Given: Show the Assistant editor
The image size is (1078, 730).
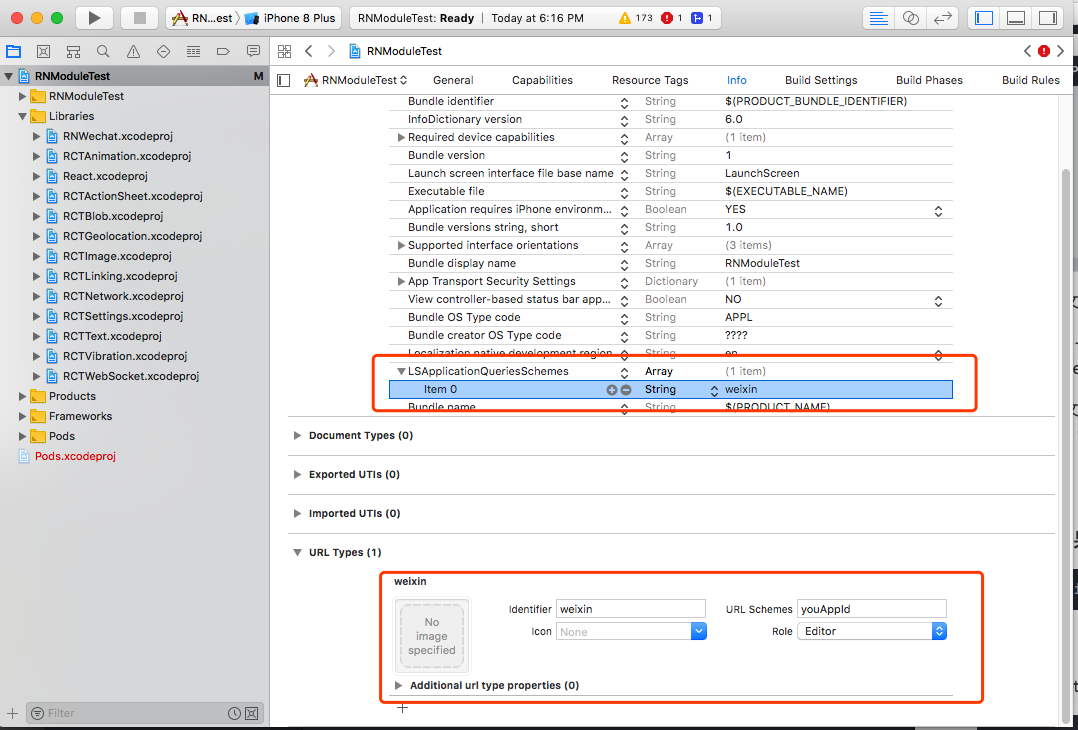Looking at the screenshot, I should 910,18.
